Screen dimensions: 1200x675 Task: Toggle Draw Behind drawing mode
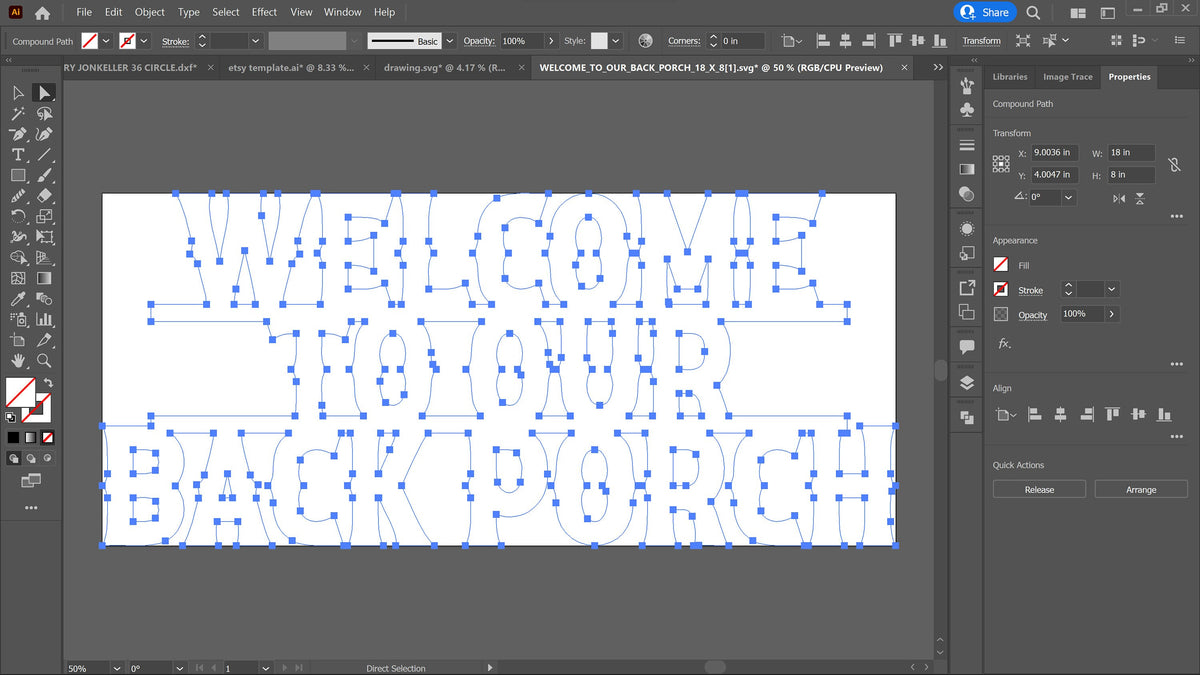[31, 458]
